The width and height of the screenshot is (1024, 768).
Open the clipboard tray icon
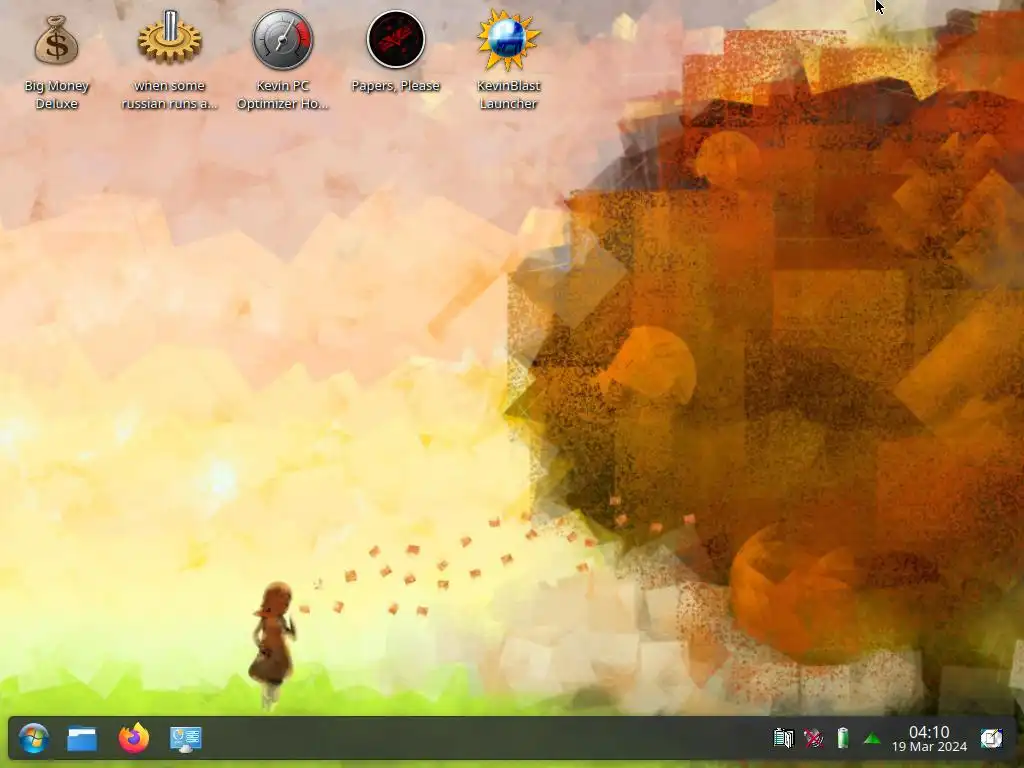783,739
